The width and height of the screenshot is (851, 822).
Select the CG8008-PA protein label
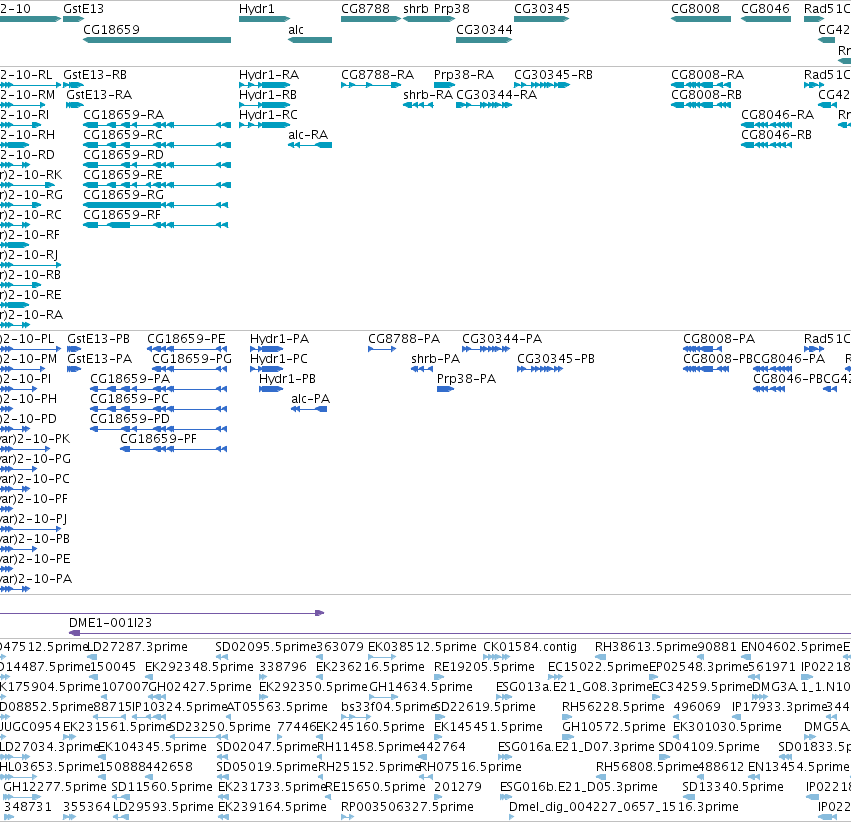[719, 339]
